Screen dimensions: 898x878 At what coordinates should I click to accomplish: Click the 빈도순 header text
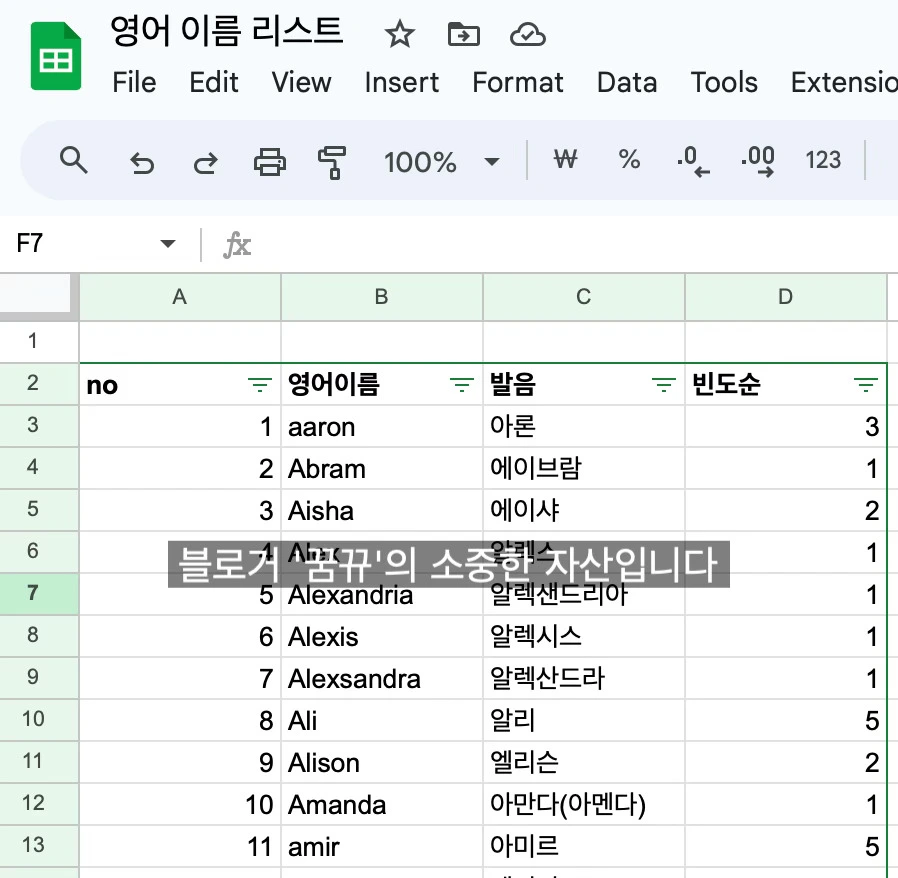click(726, 384)
